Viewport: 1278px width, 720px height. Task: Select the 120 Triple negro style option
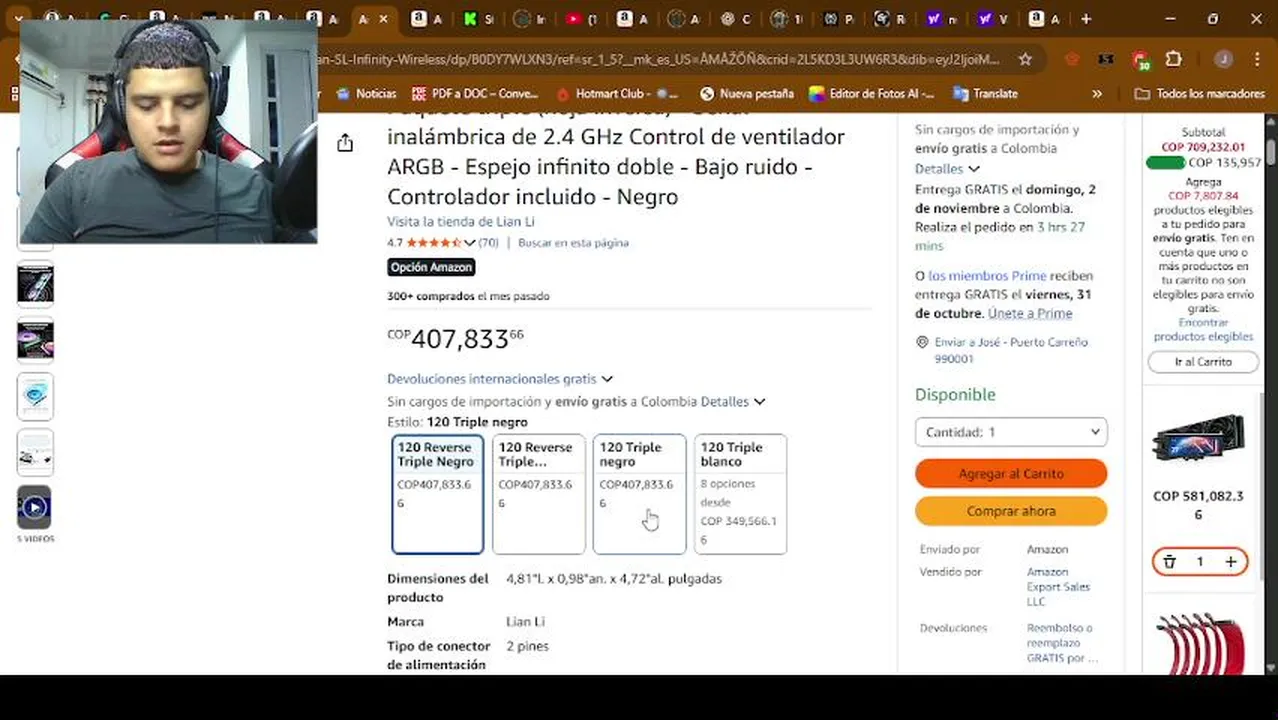(640, 494)
